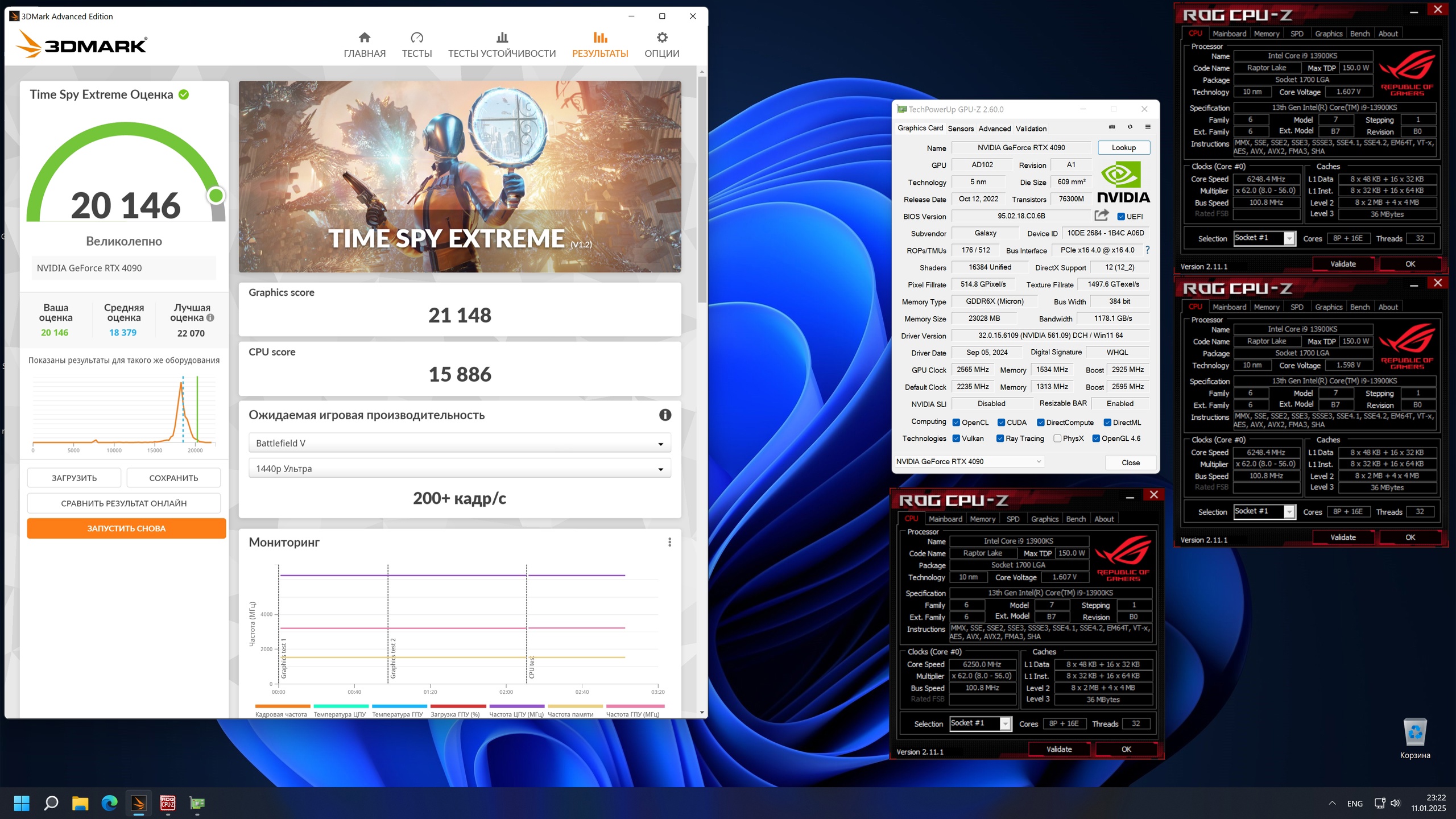Open the Опции gear icon in 3DMark
1456x819 pixels.
pyautogui.click(x=662, y=38)
